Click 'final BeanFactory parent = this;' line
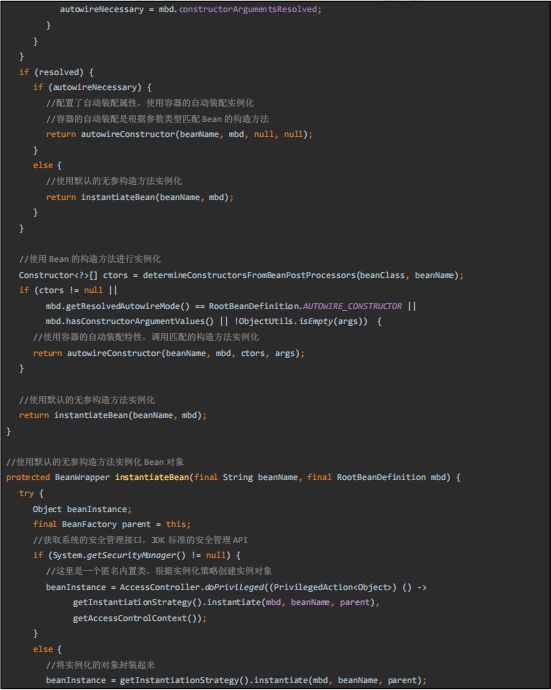551x690 pixels. coord(112,524)
